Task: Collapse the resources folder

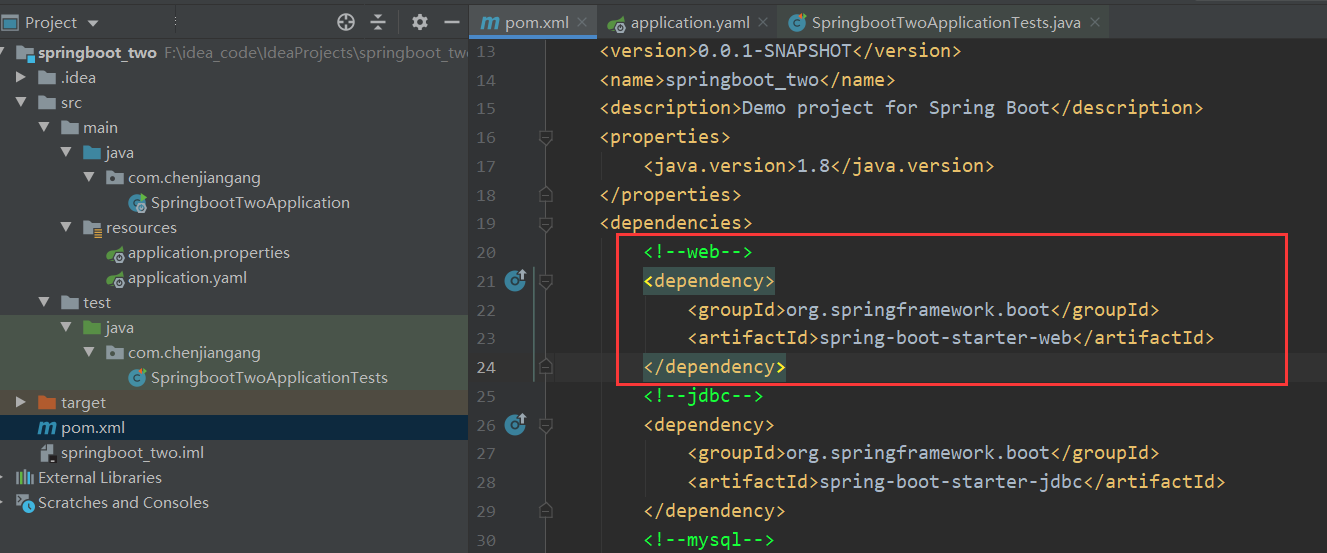Action: (66, 228)
